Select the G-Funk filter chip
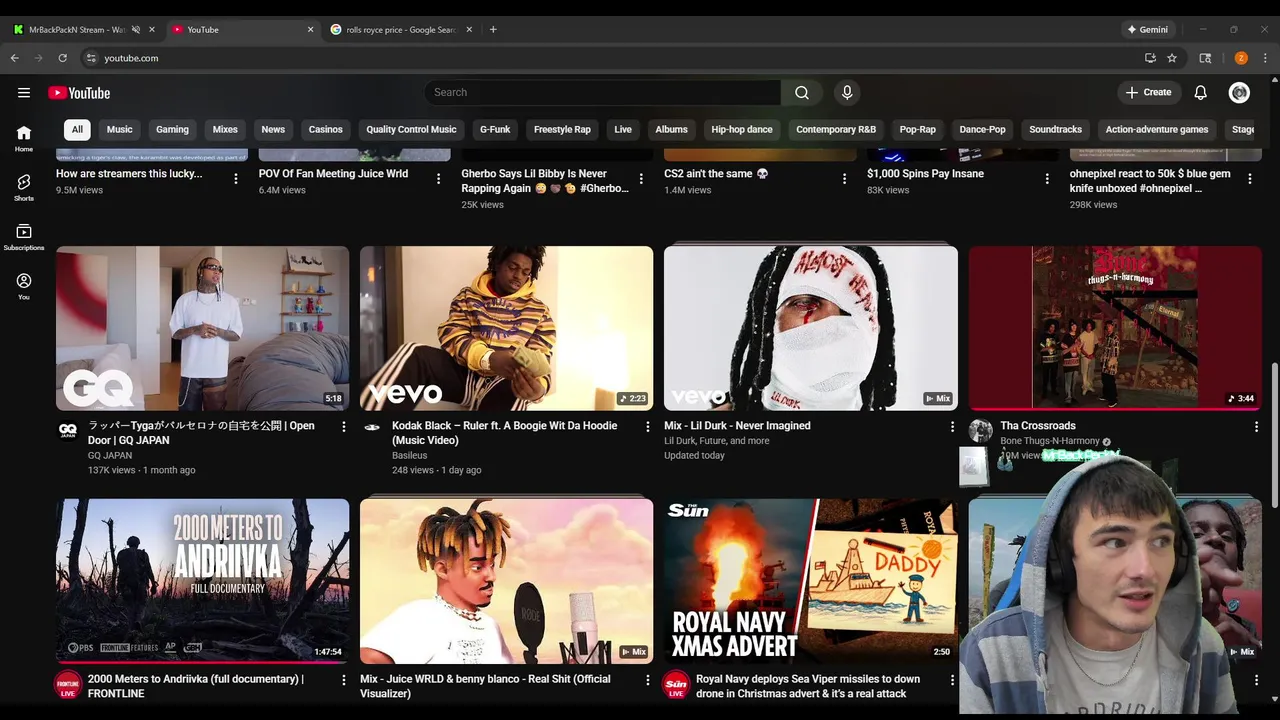 495,129
